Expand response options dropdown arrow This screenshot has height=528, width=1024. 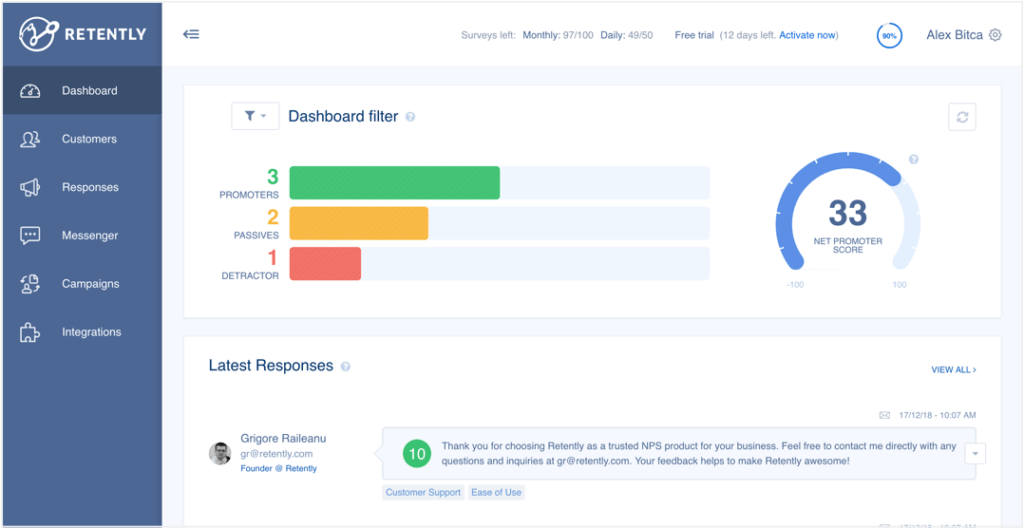975,454
